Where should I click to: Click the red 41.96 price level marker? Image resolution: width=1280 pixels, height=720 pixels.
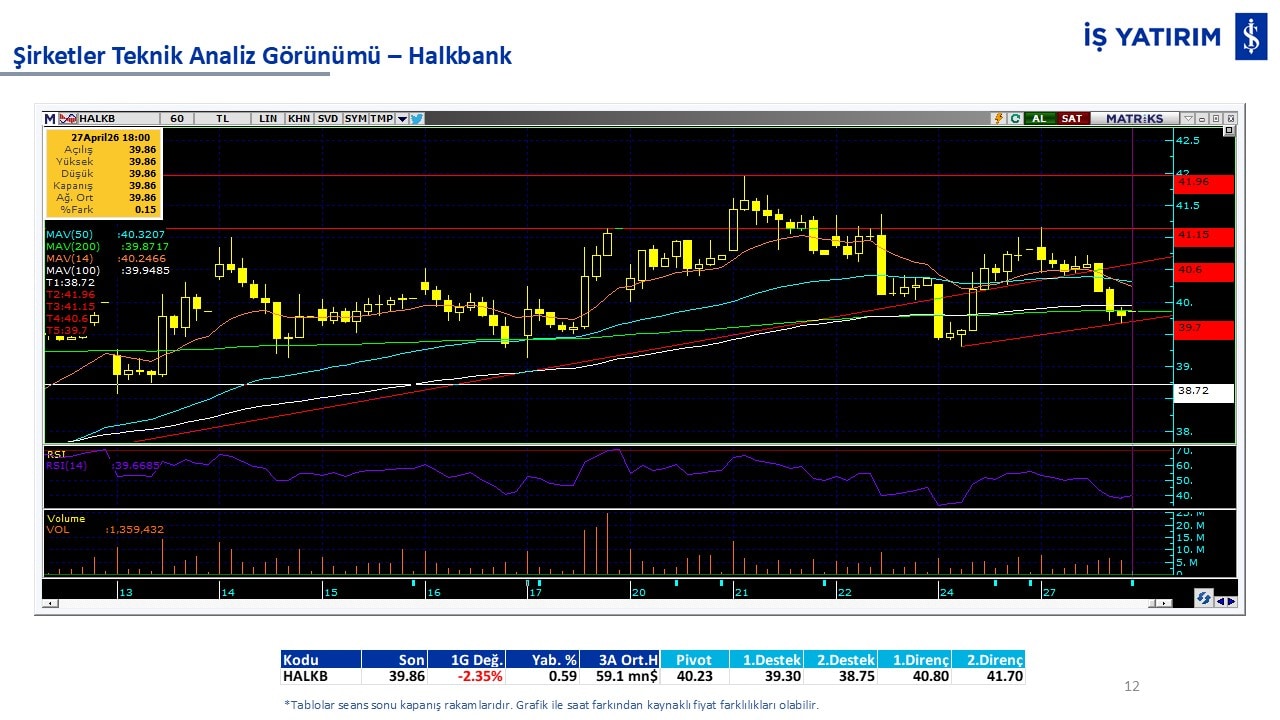[x=1204, y=183]
